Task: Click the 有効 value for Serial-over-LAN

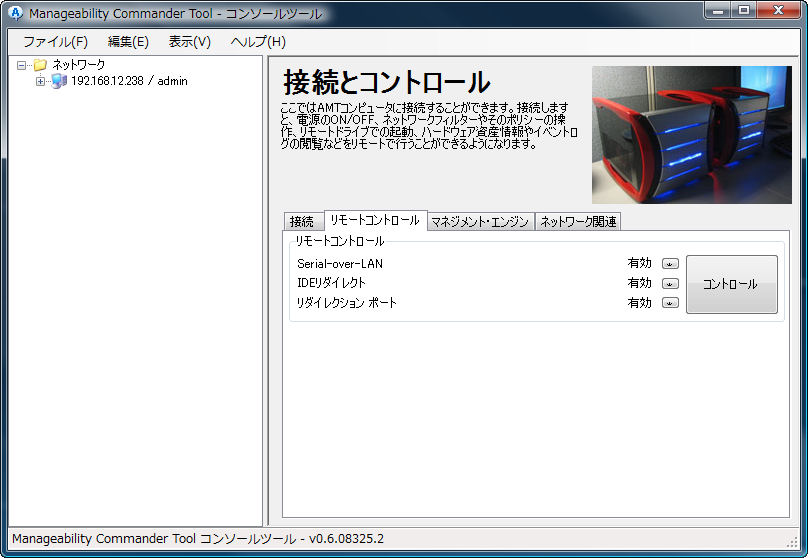Action: click(x=639, y=263)
